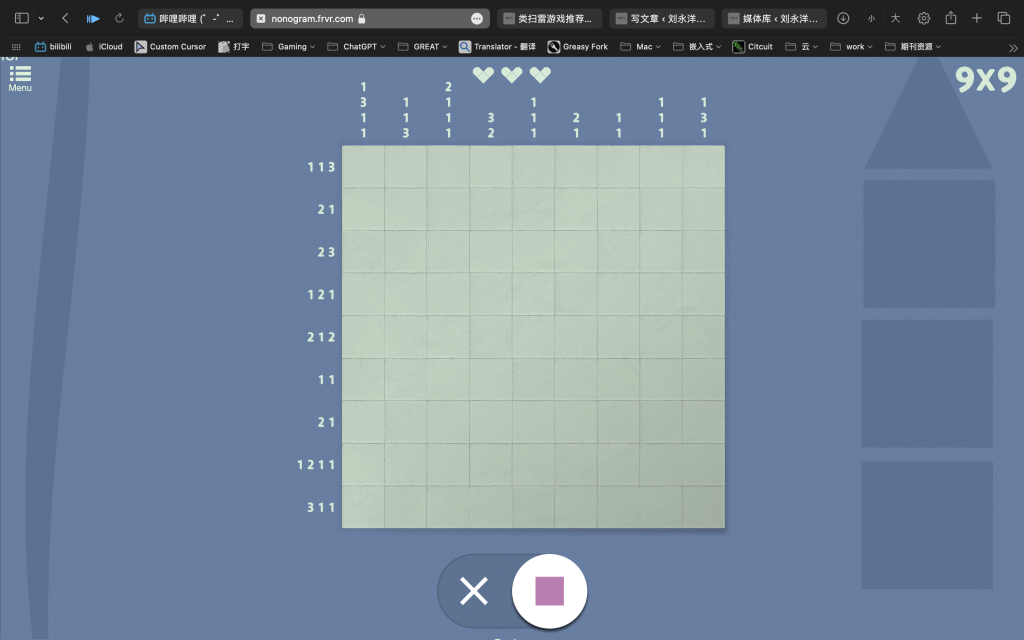Click the browser back arrow
This screenshot has height=640, width=1024.
coord(65,18)
